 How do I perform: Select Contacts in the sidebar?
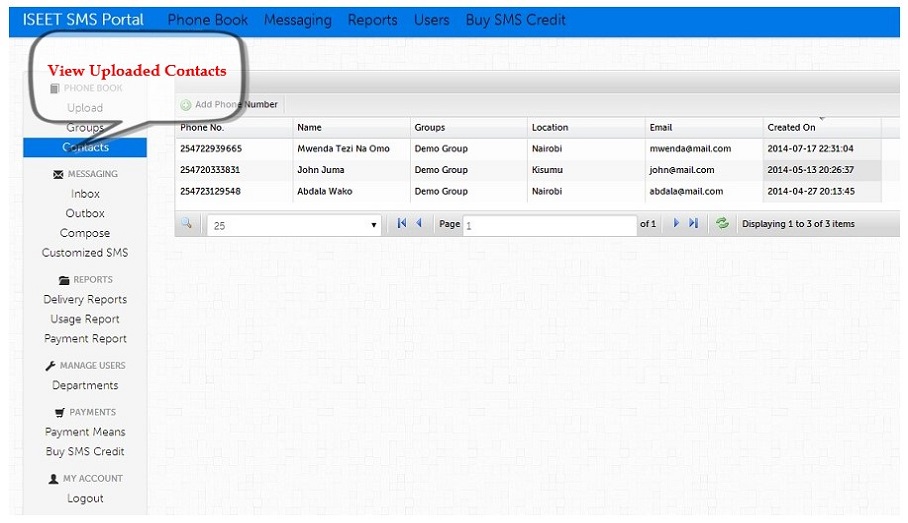(x=85, y=147)
